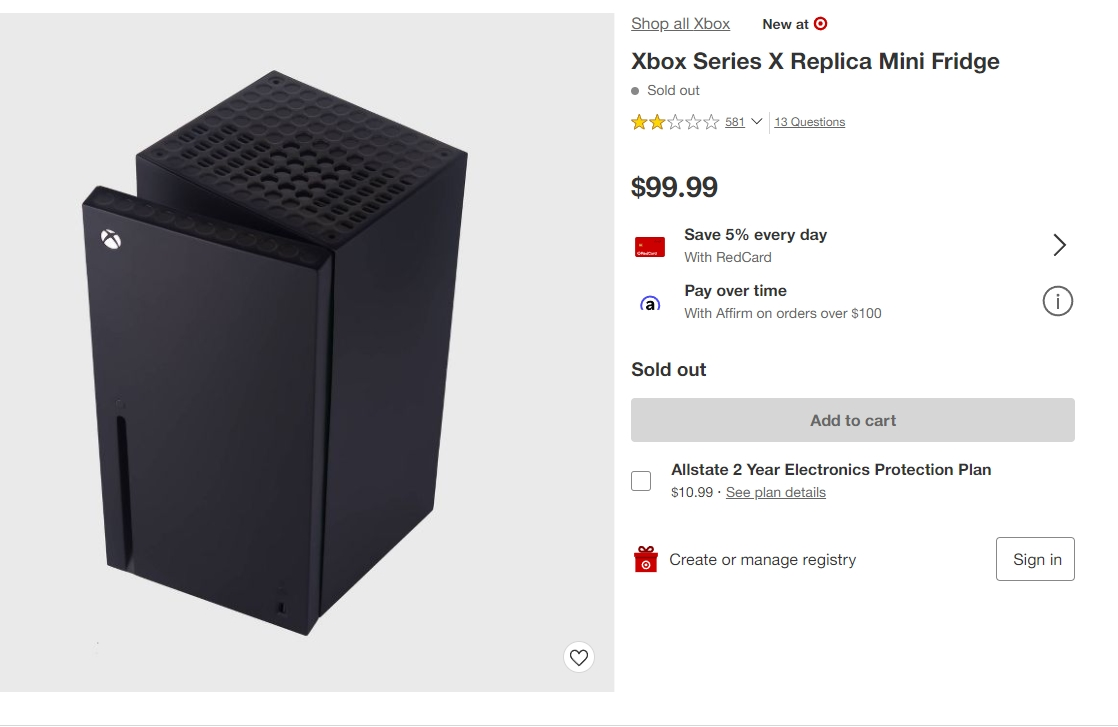The height and width of the screenshot is (727, 1118).
Task: Check the Allstate Protection Plan box
Action: (x=640, y=480)
